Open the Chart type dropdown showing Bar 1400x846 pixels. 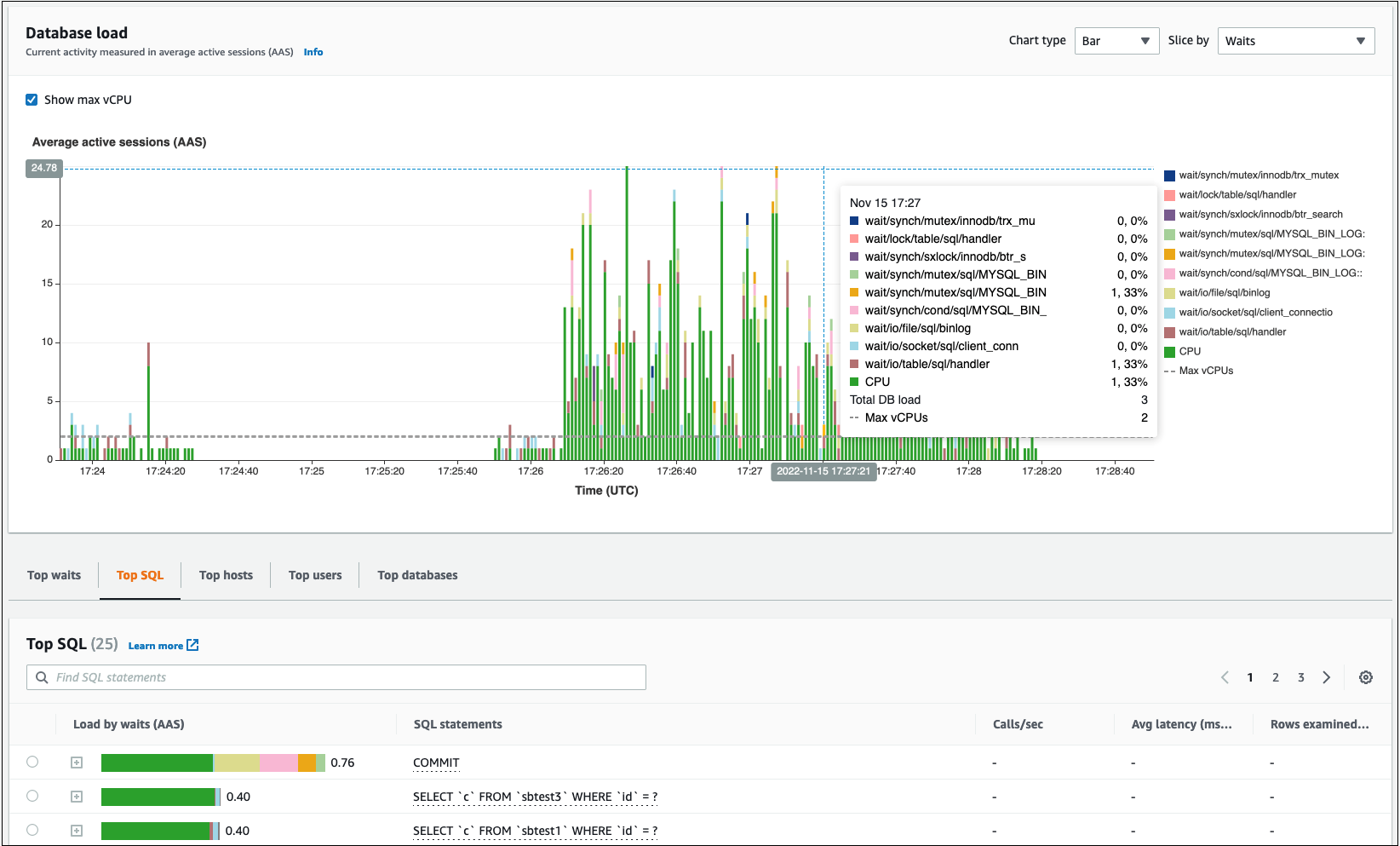[x=1116, y=40]
